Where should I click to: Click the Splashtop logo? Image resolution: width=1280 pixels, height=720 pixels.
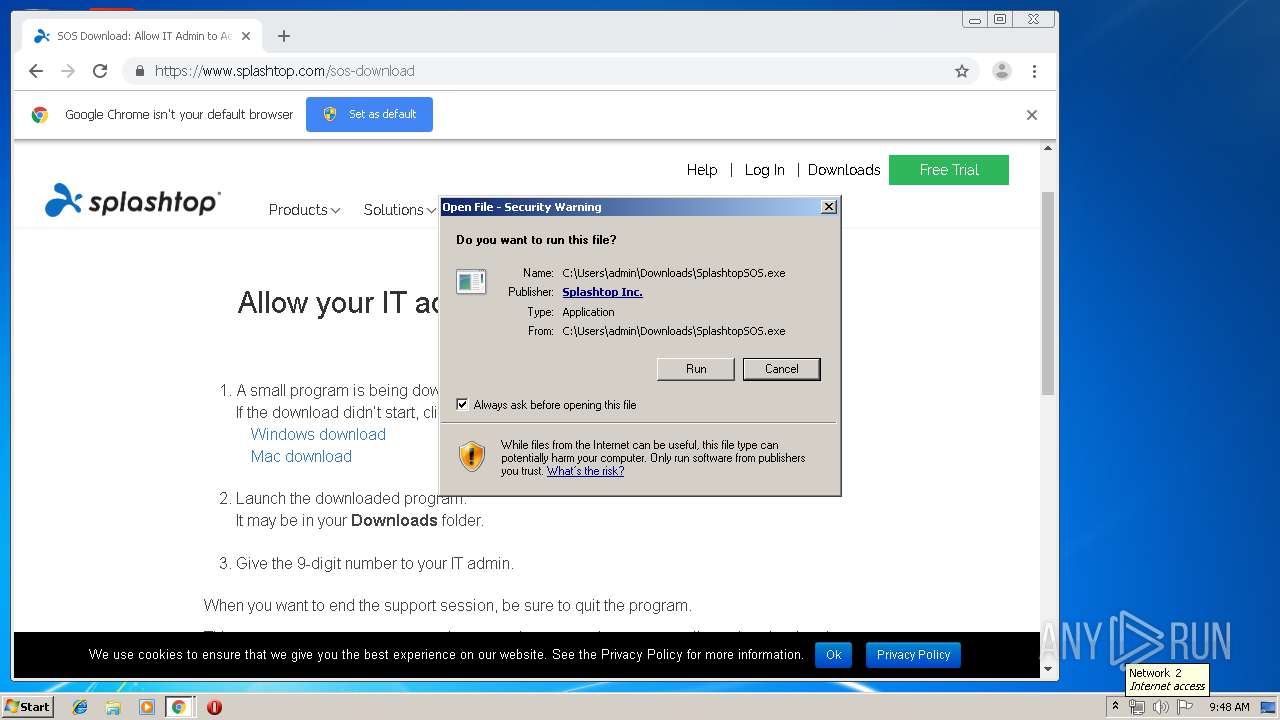(x=133, y=201)
